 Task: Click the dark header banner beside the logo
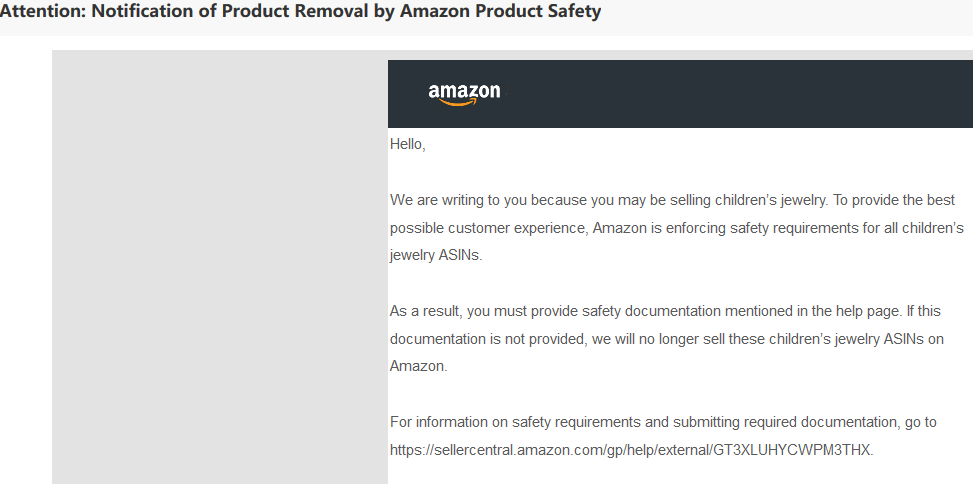pos(738,94)
